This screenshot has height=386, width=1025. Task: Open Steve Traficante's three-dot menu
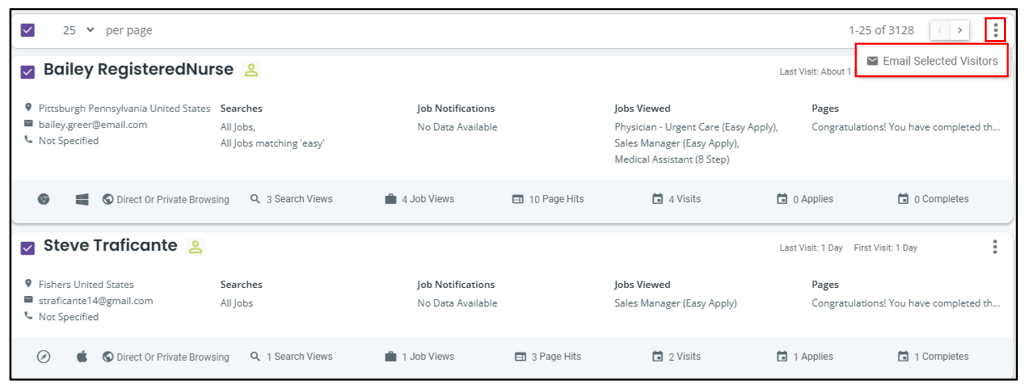coord(995,247)
